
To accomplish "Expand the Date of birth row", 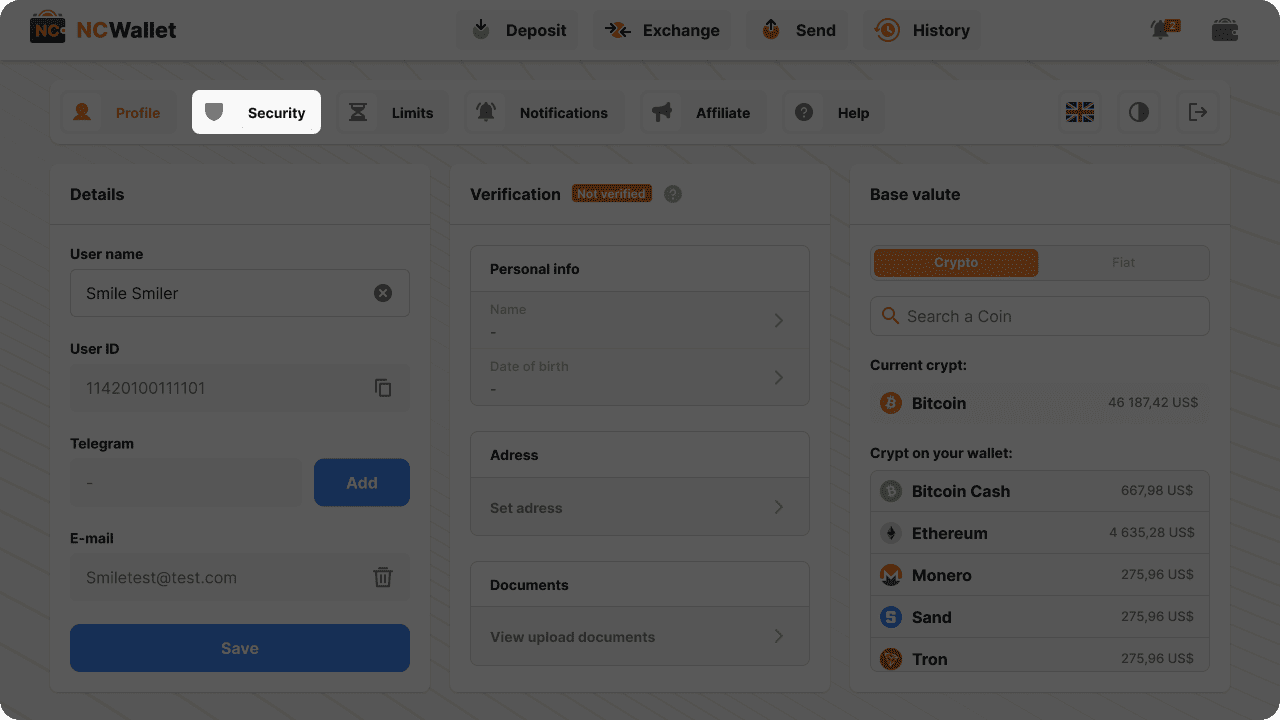I will coord(640,377).
